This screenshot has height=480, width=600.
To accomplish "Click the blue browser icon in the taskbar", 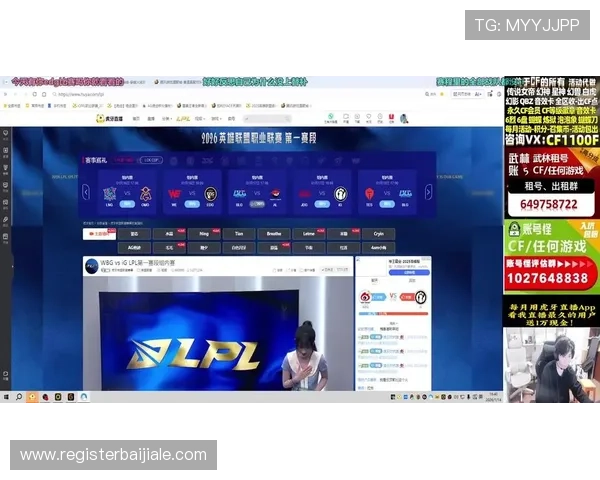I will 84,397.
